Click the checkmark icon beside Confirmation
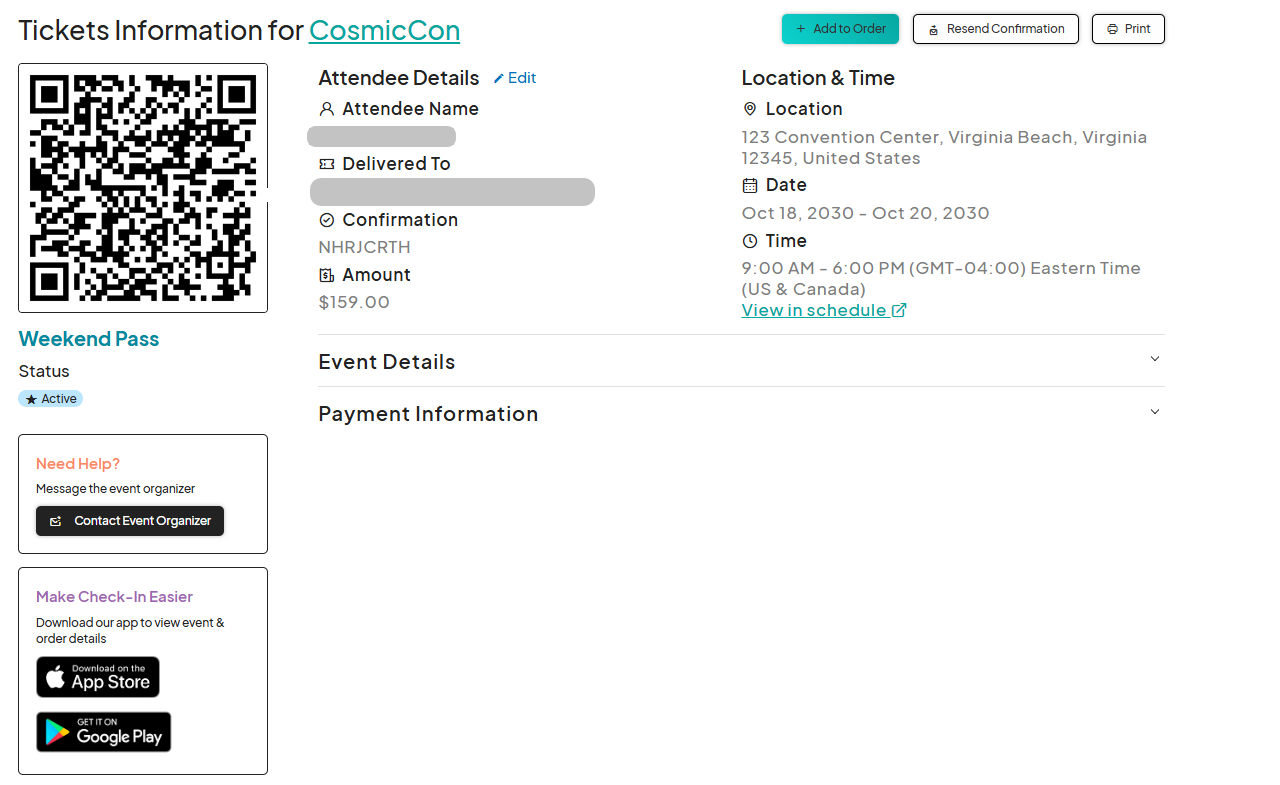The height and width of the screenshot is (785, 1280). (x=326, y=219)
